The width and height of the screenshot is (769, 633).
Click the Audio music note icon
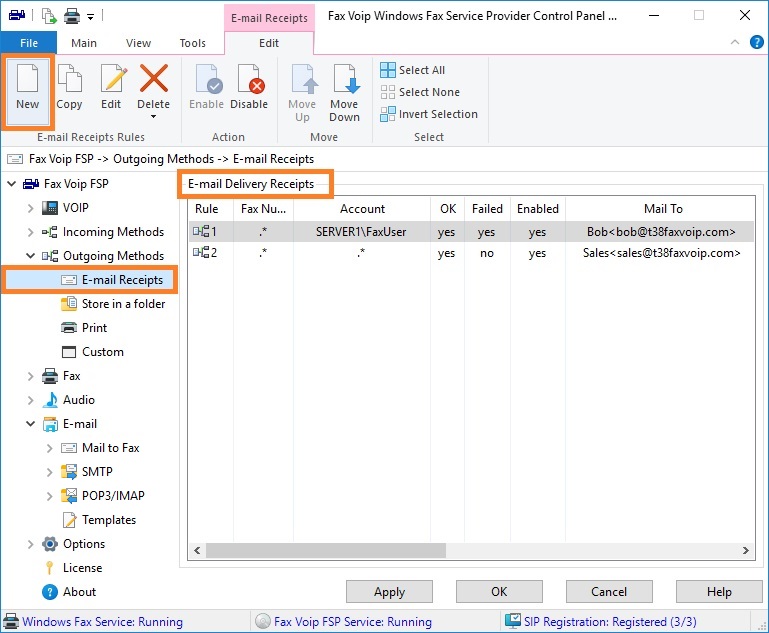click(x=50, y=400)
